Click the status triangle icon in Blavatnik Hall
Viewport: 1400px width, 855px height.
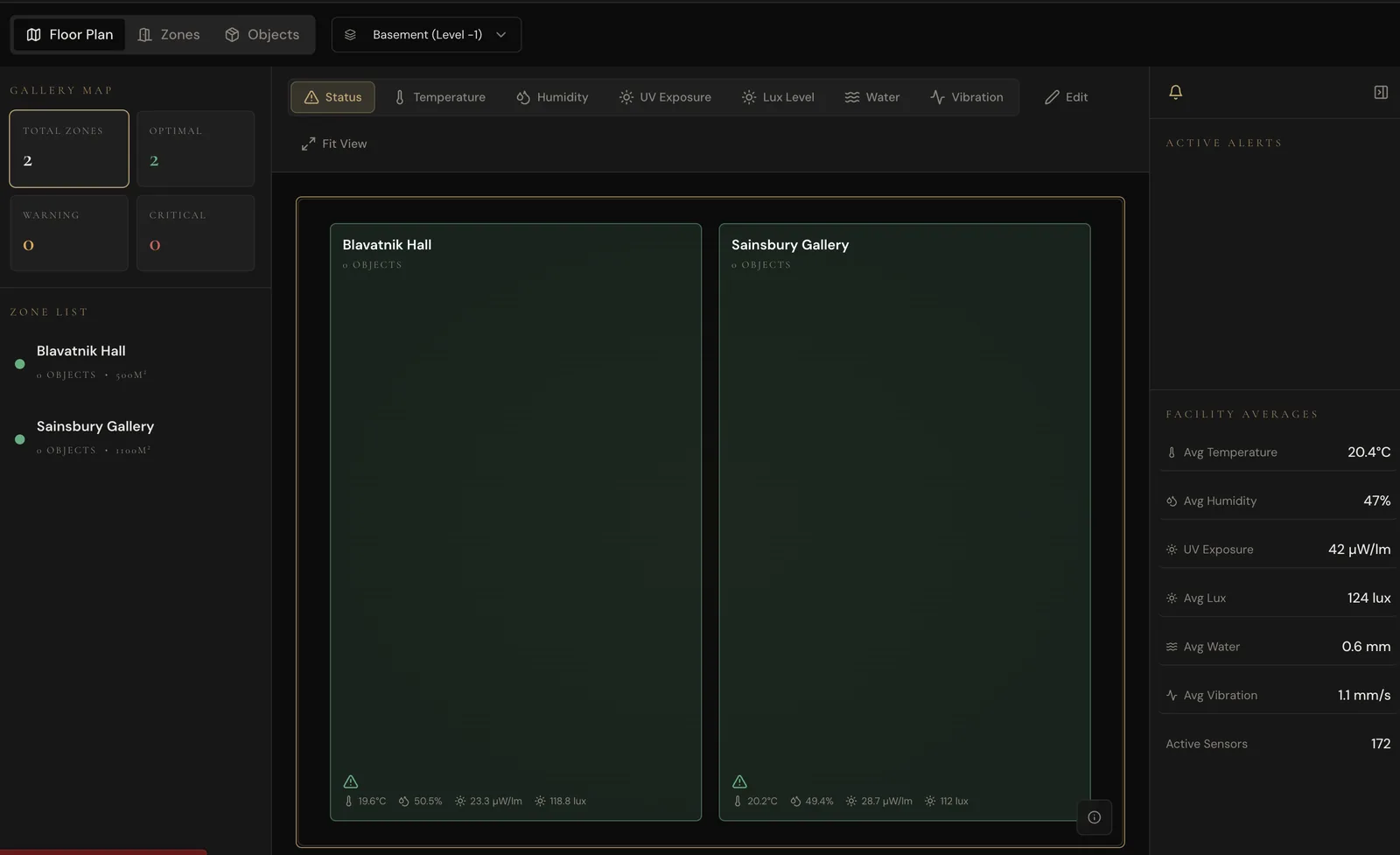(x=351, y=781)
